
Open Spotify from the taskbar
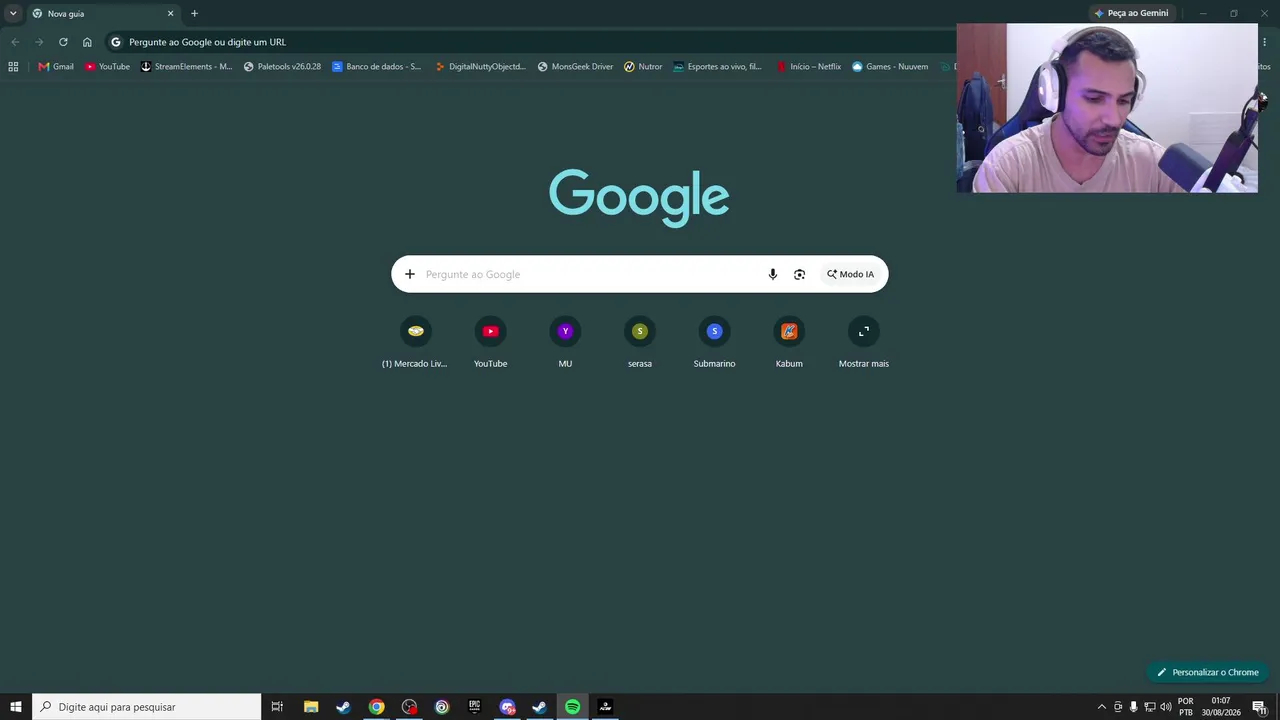572,707
